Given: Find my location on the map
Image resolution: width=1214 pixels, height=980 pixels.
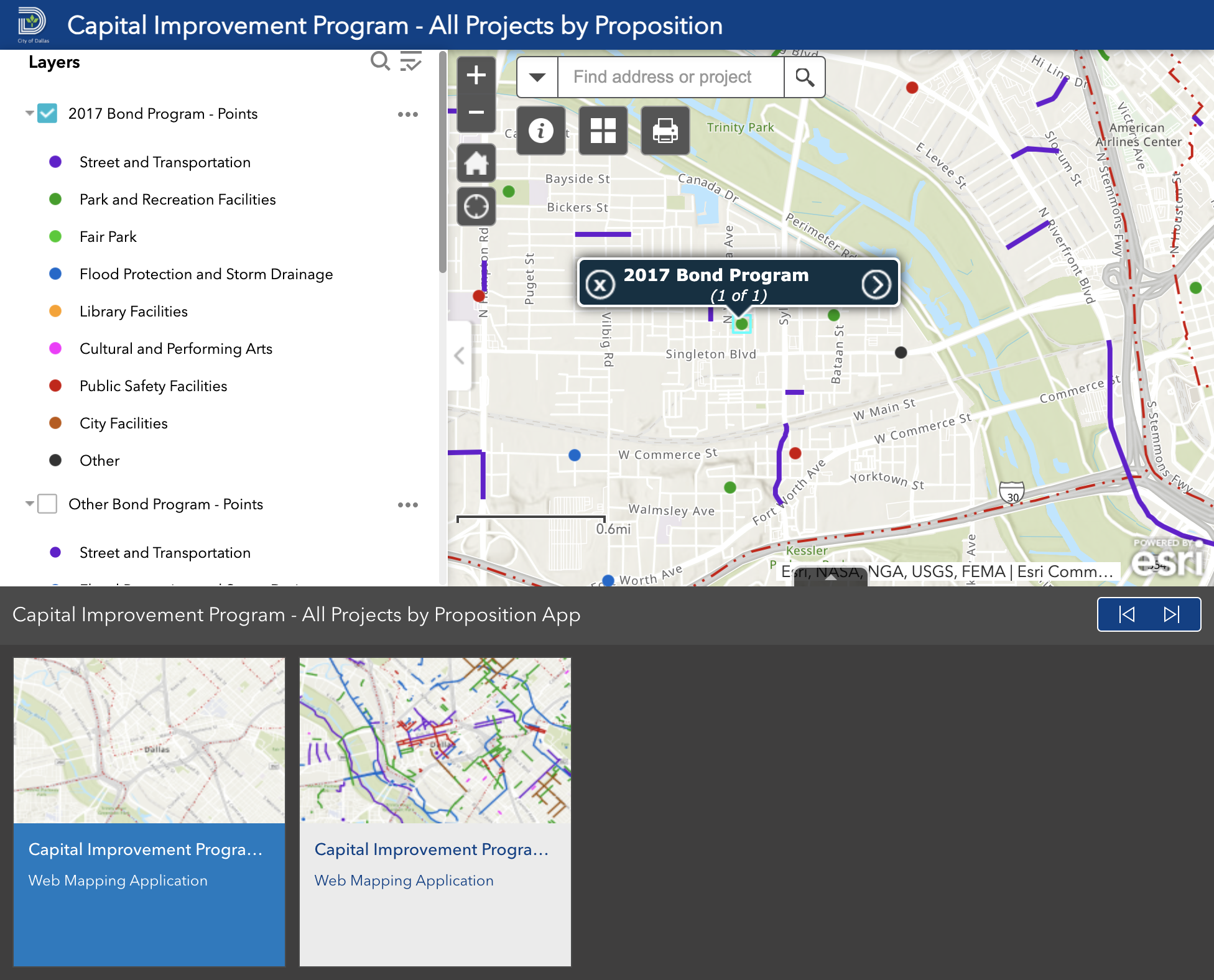Looking at the screenshot, I should pos(476,206).
